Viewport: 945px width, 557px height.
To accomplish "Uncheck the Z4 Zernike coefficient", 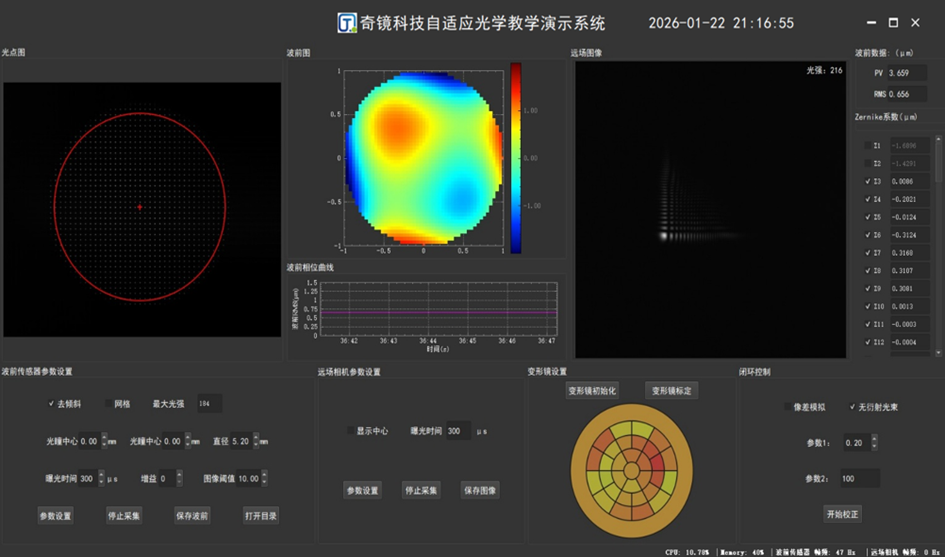I will click(x=867, y=199).
